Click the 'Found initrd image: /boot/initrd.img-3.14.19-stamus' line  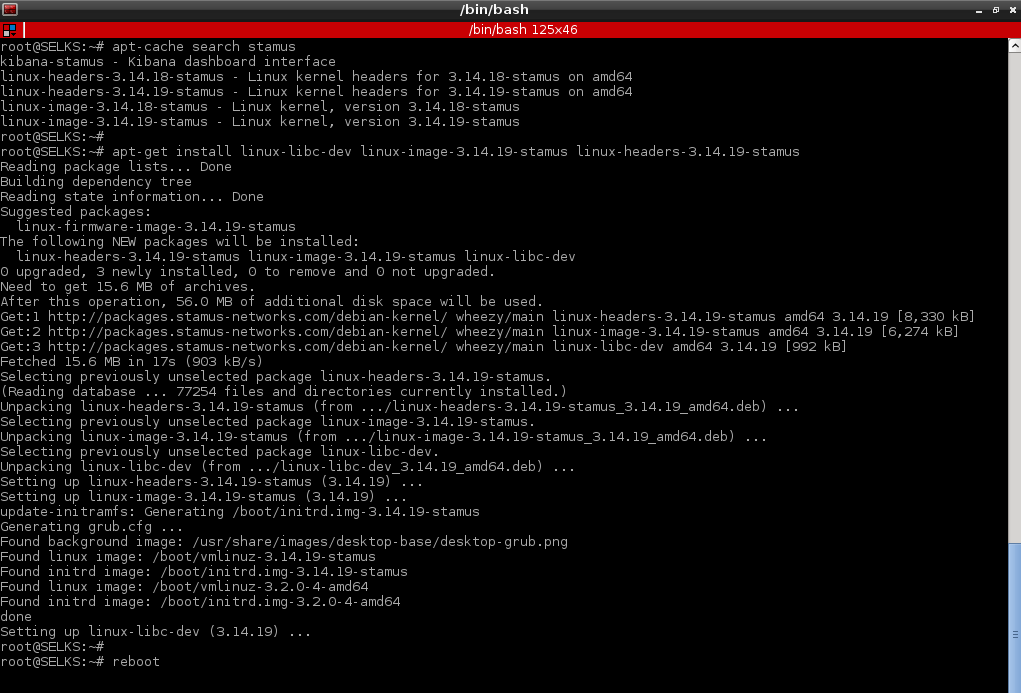click(204, 571)
